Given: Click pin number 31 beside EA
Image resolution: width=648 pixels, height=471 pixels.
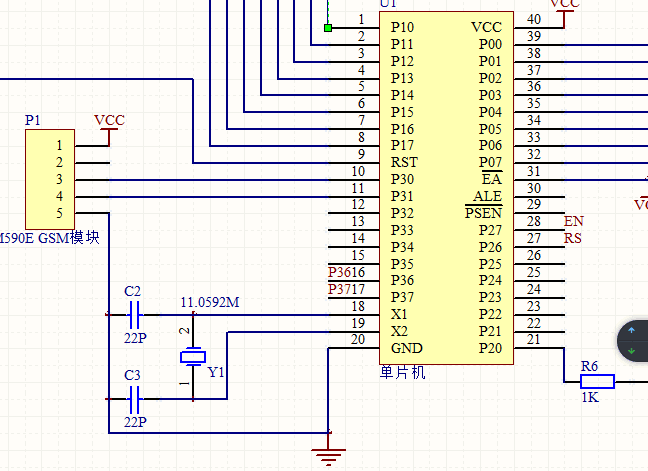Looking at the screenshot, I should click(x=534, y=171).
